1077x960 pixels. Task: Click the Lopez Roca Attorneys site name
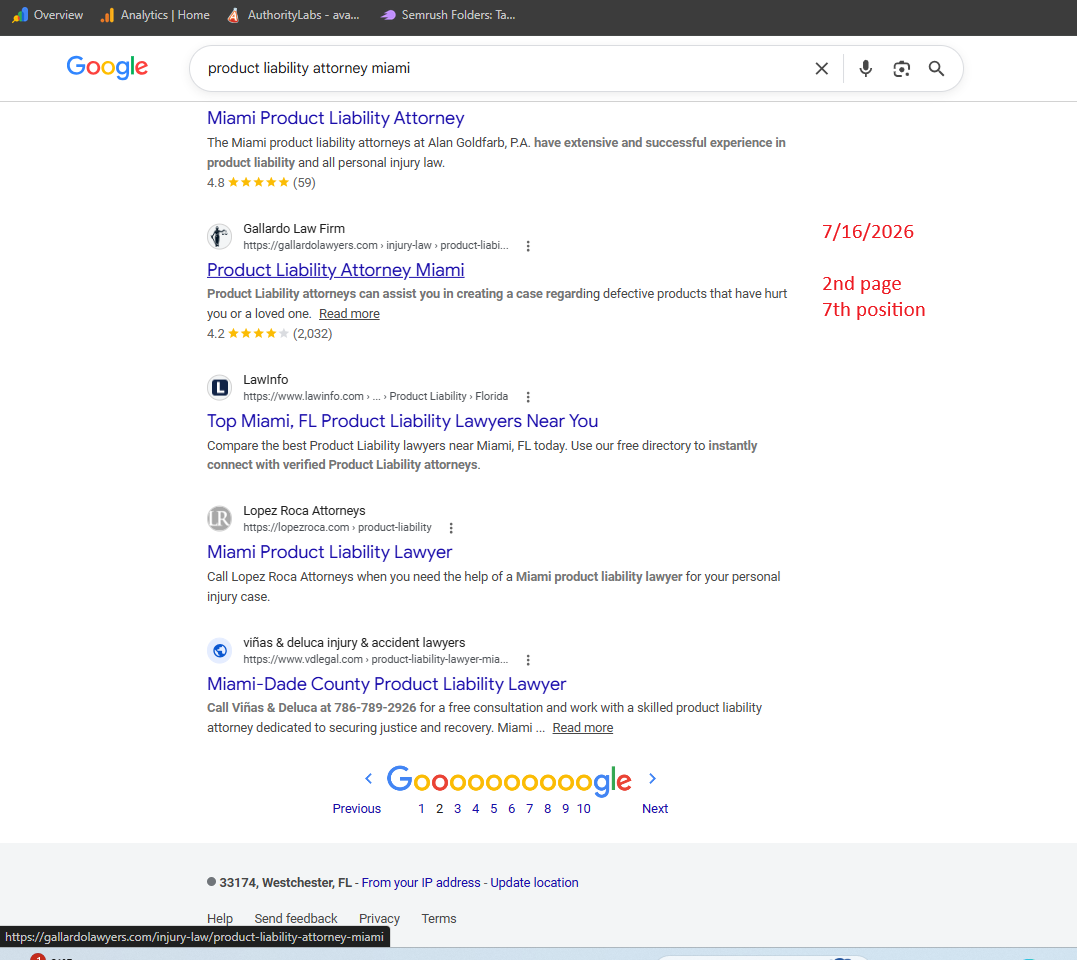(x=304, y=511)
